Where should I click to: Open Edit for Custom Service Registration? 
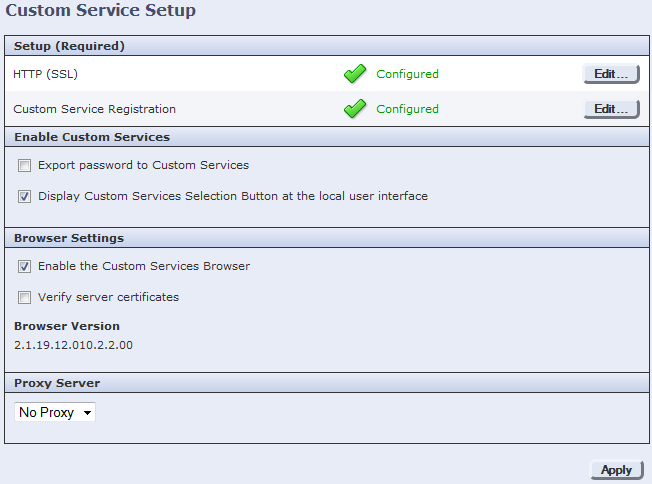(610, 109)
